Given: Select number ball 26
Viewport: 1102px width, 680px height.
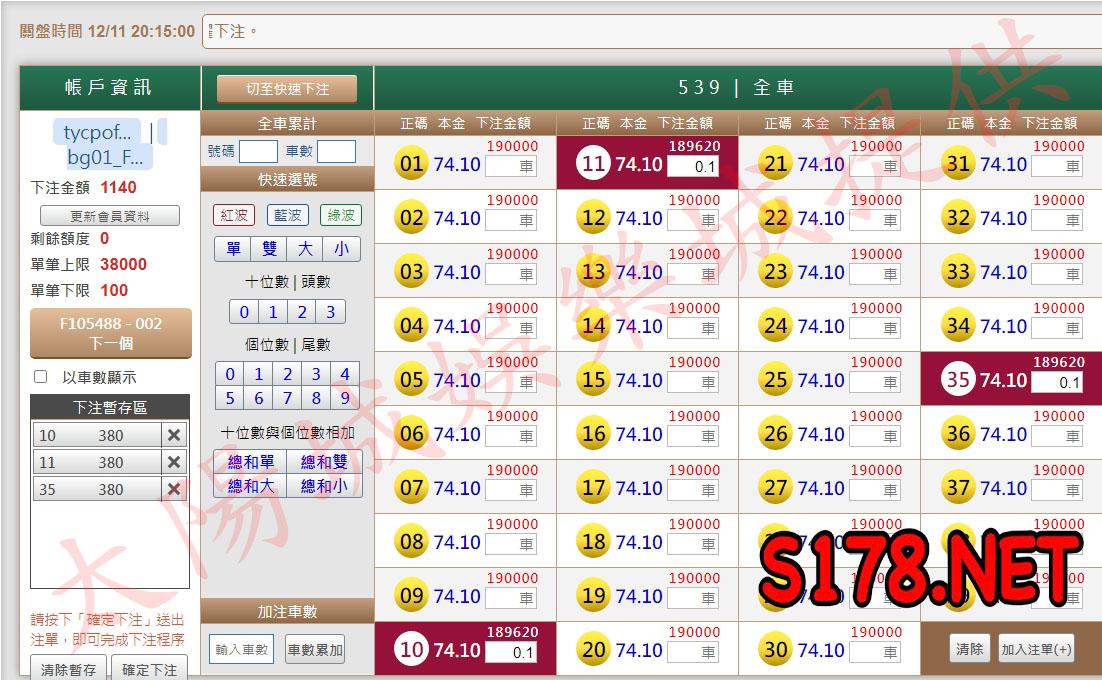Looking at the screenshot, I should [776, 434].
